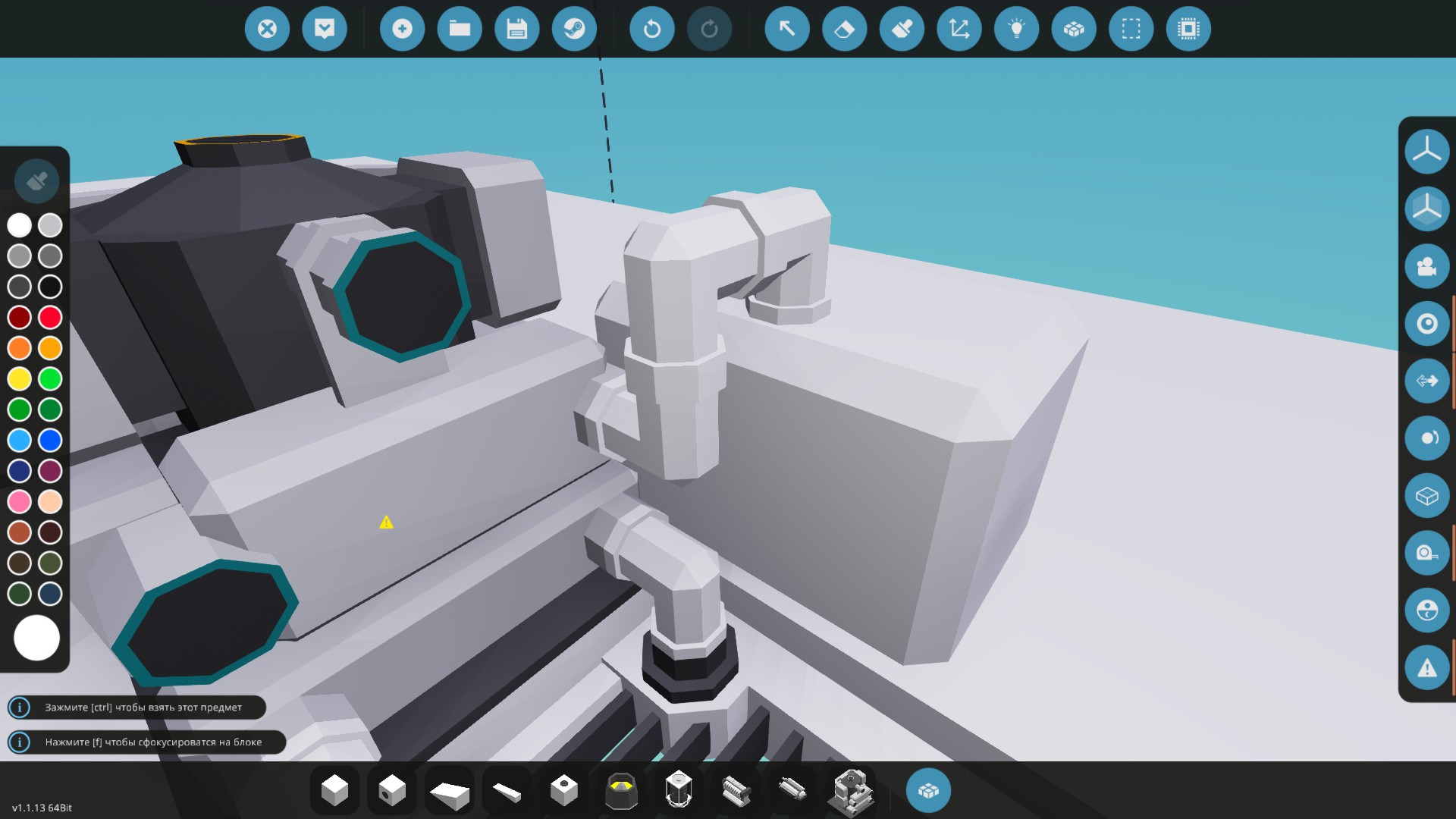This screenshot has height=819, width=1456.
Task: Open the vehicle file folder icon
Action: pyautogui.click(x=460, y=29)
